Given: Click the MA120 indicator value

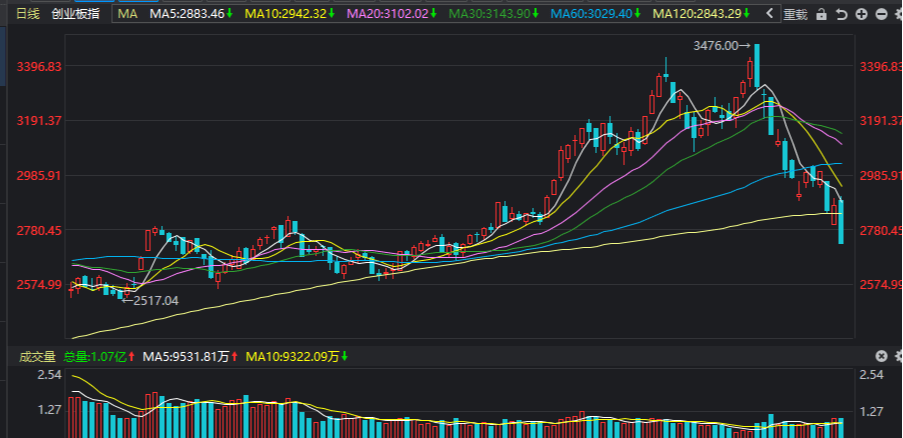Looking at the screenshot, I should point(697,14).
